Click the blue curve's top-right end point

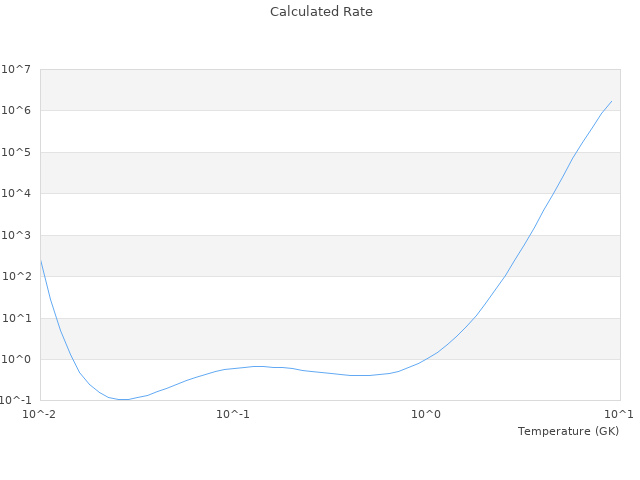[612, 101]
